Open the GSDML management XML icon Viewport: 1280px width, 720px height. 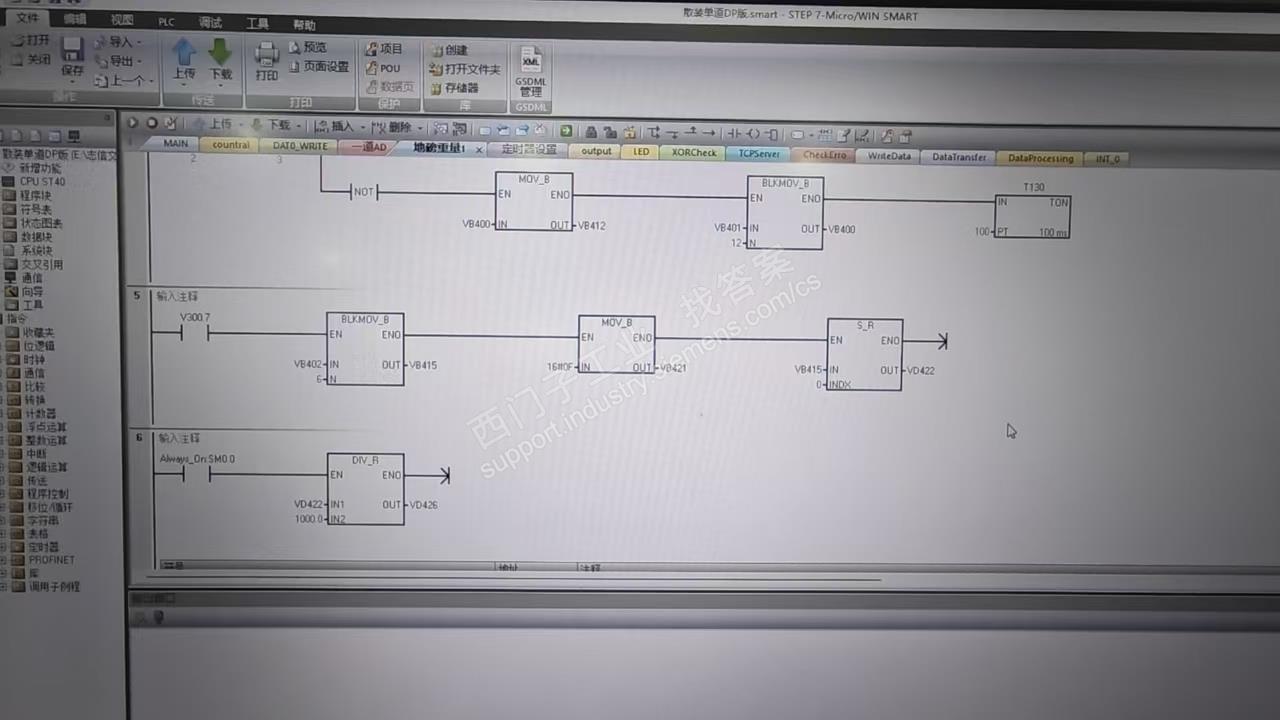tap(530, 60)
